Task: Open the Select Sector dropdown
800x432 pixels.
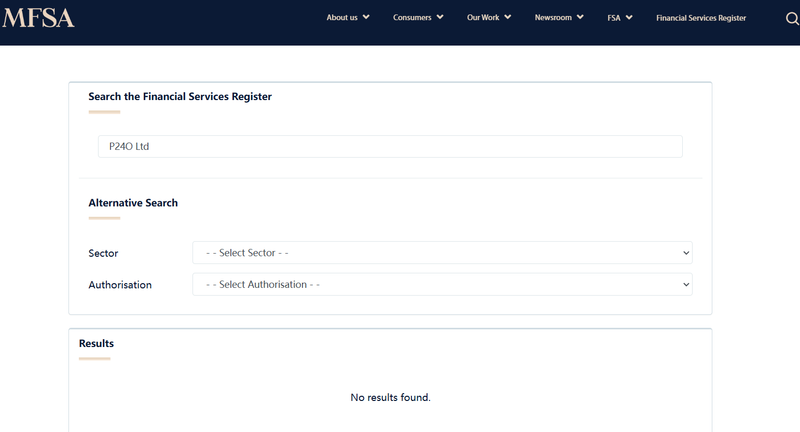Action: point(442,253)
